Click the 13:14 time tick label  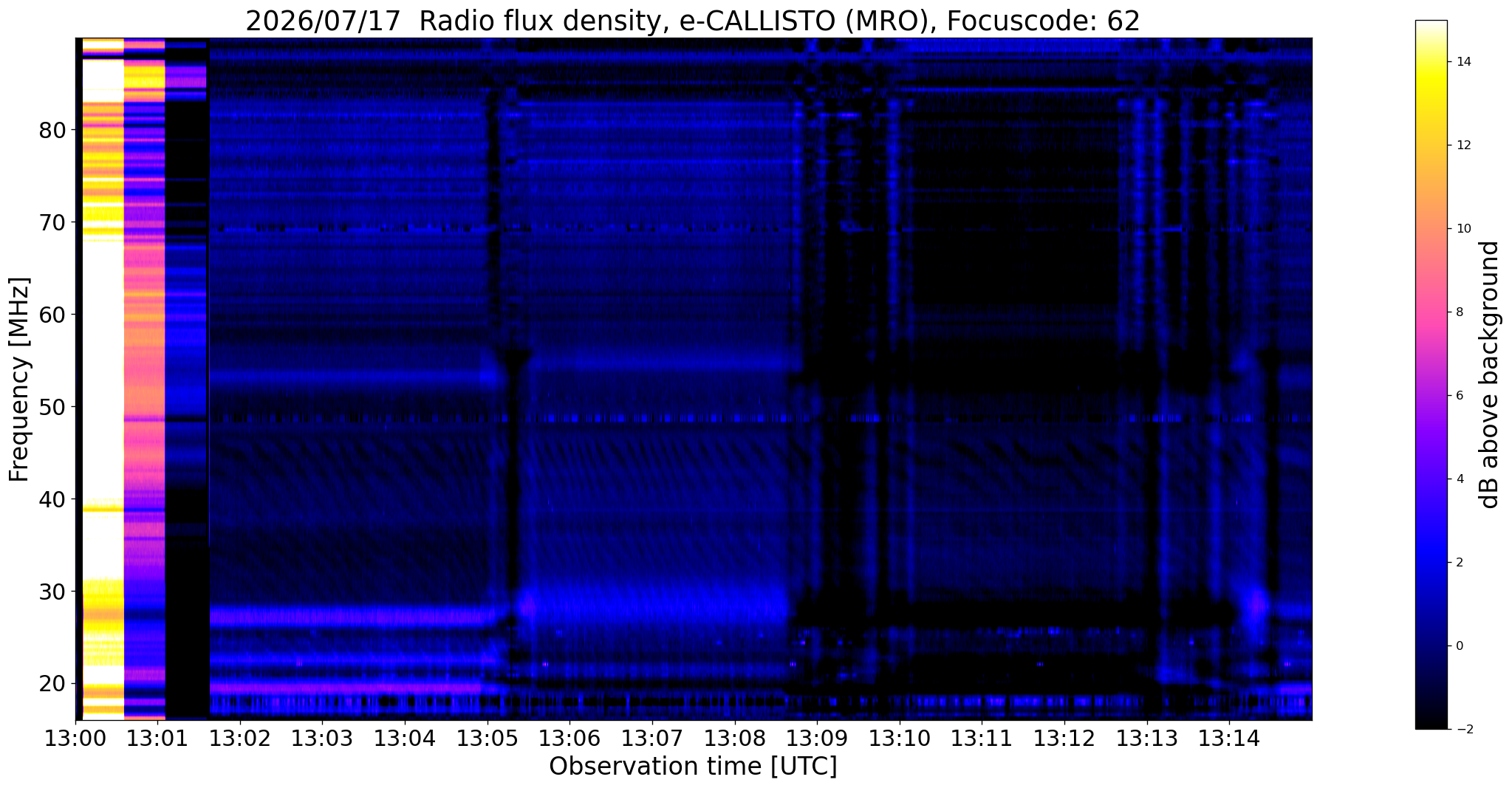click(1230, 738)
